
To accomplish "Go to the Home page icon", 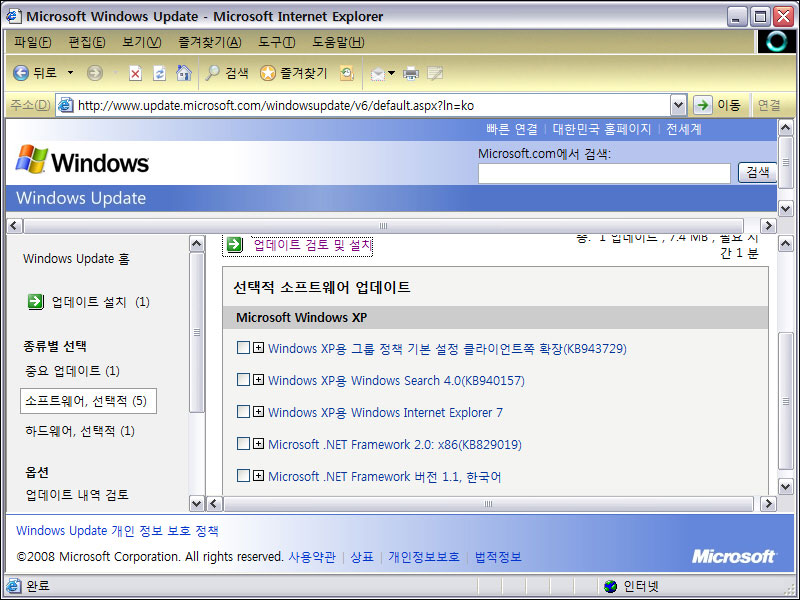I will coord(184,73).
